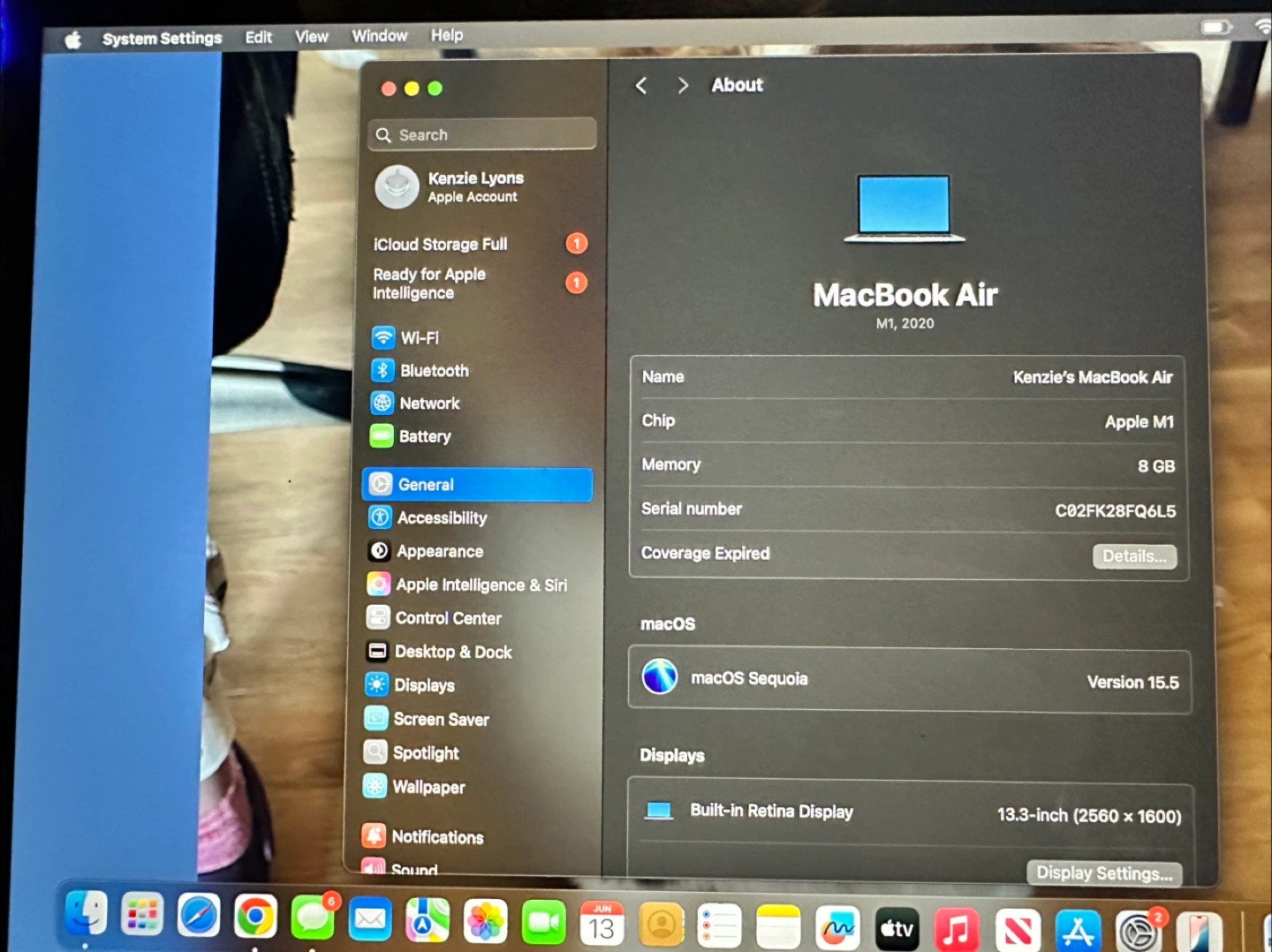1272x952 pixels.
Task: Open the Window menu
Action: [379, 35]
